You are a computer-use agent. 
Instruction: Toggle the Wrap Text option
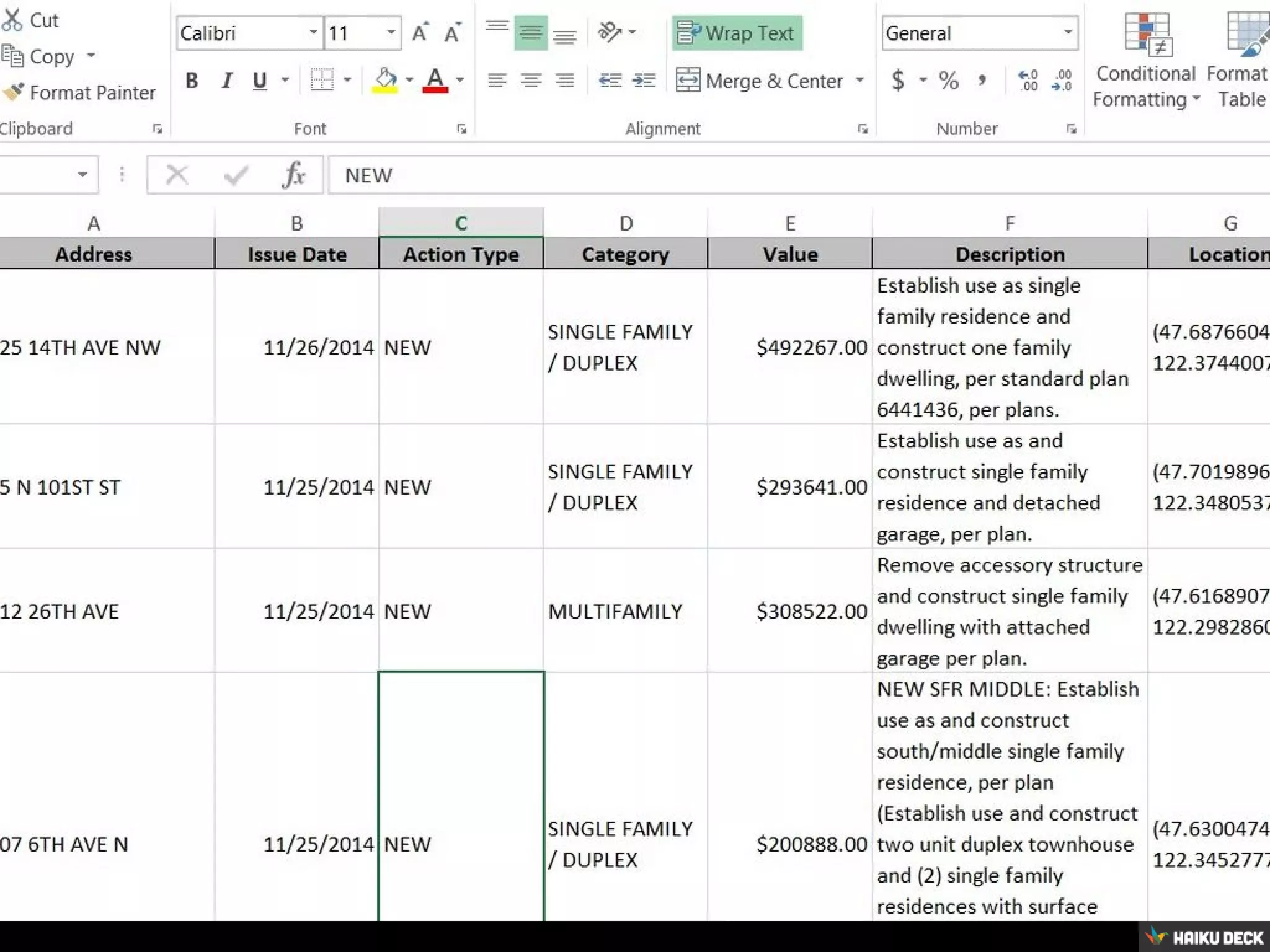[737, 33]
